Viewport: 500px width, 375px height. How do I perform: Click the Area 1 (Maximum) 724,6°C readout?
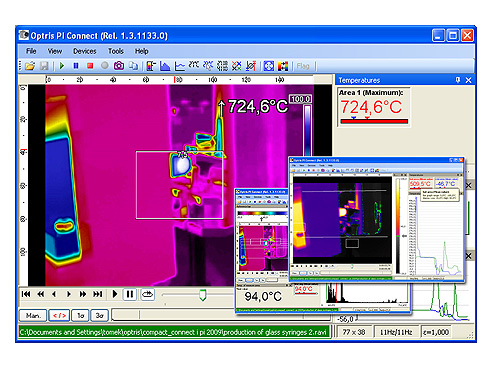point(373,107)
